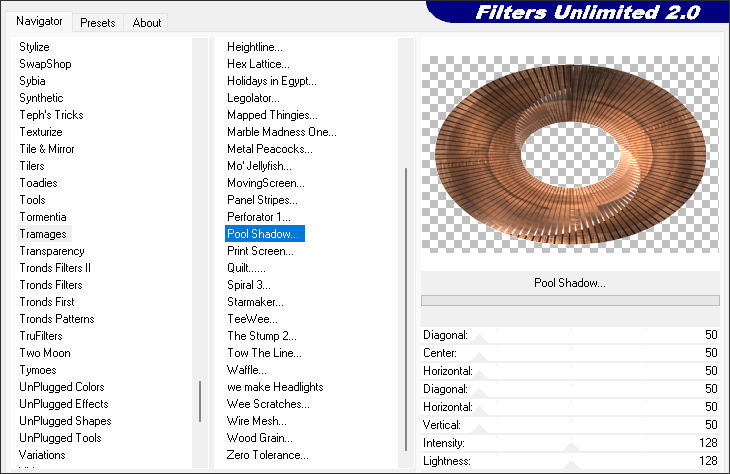The image size is (730, 474).
Task: Click the category list scrollbar
Action: tap(201, 400)
